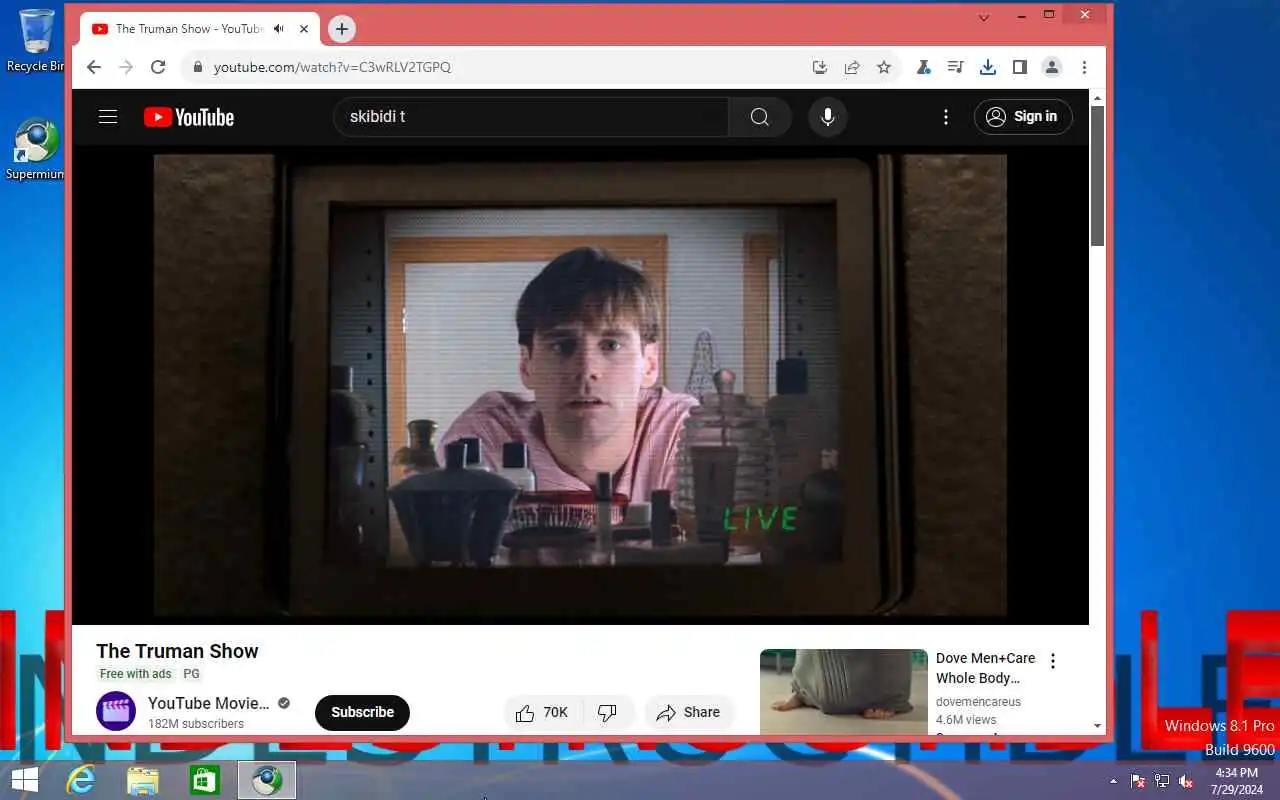Toggle the browser side panel
Viewport: 1280px width, 800px height.
pyautogui.click(x=1020, y=67)
